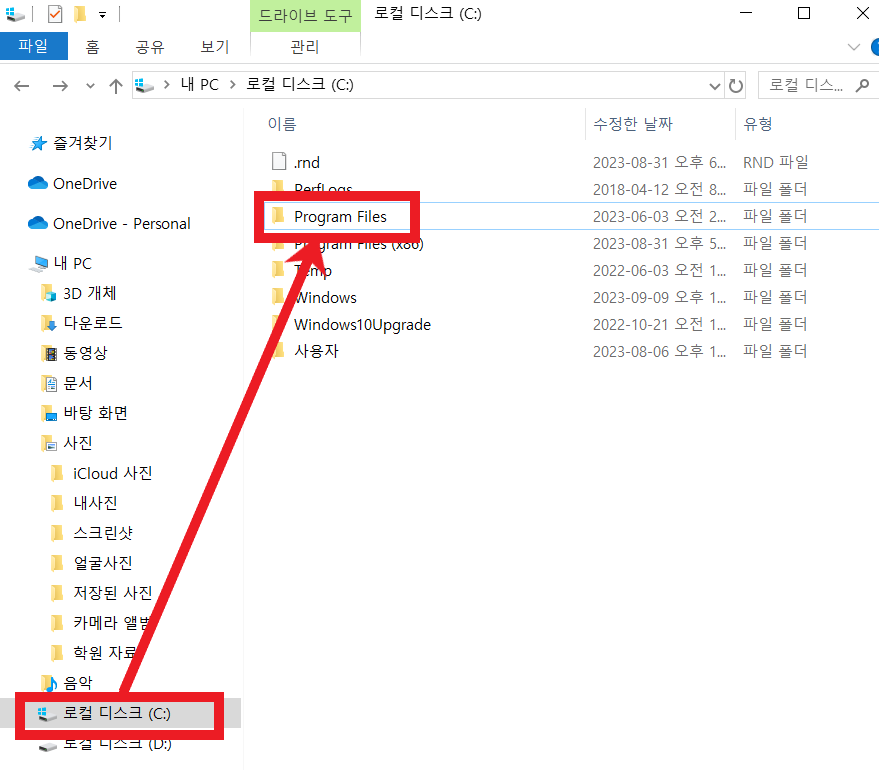The height and width of the screenshot is (770, 879).
Task: Open the 관리 drive tools tab
Action: (305, 47)
